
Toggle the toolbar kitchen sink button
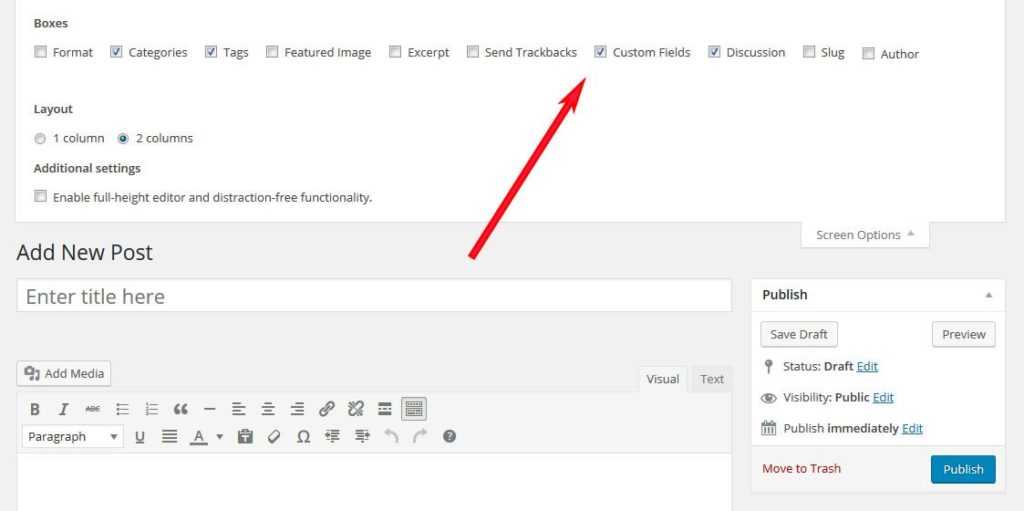pos(414,409)
